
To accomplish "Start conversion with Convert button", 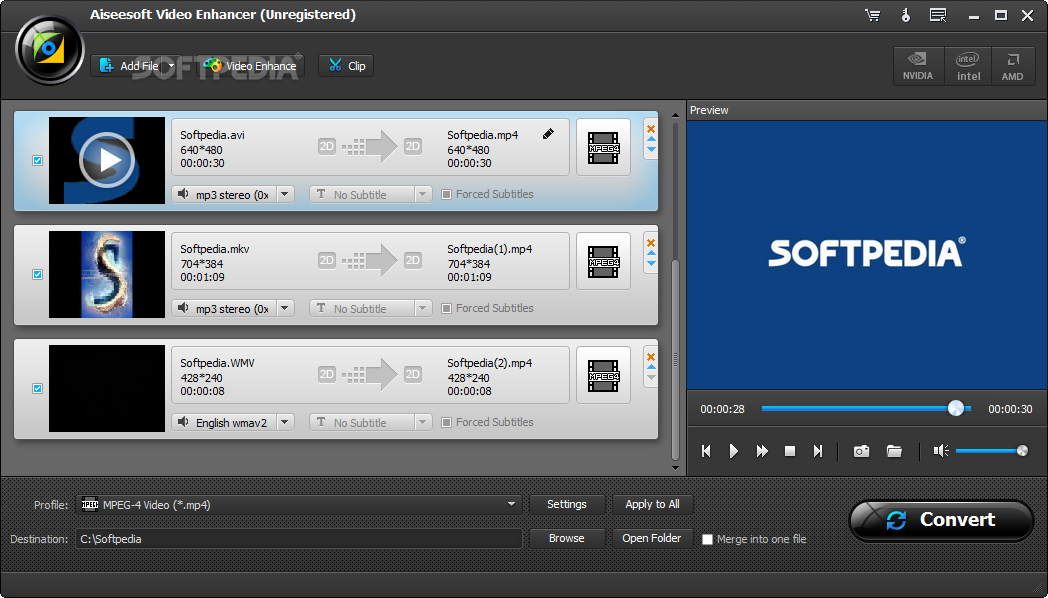I will pos(941,520).
